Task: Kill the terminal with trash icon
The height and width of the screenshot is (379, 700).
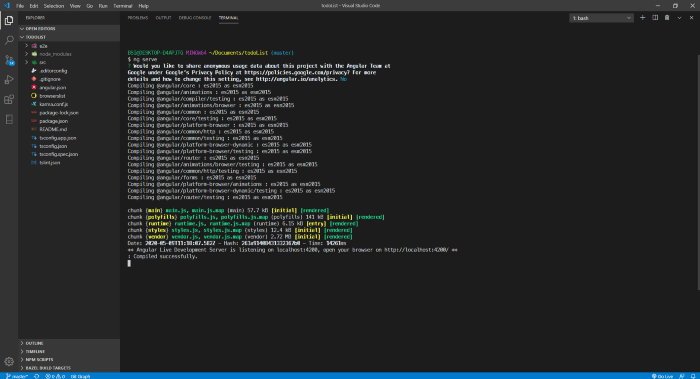Action: (667, 18)
